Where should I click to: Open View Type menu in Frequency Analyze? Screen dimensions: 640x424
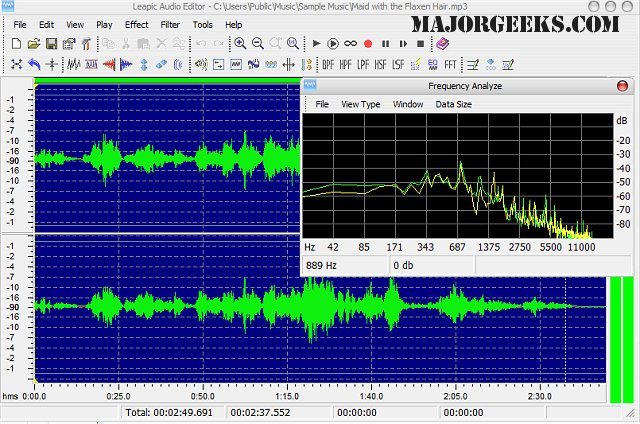coord(360,104)
